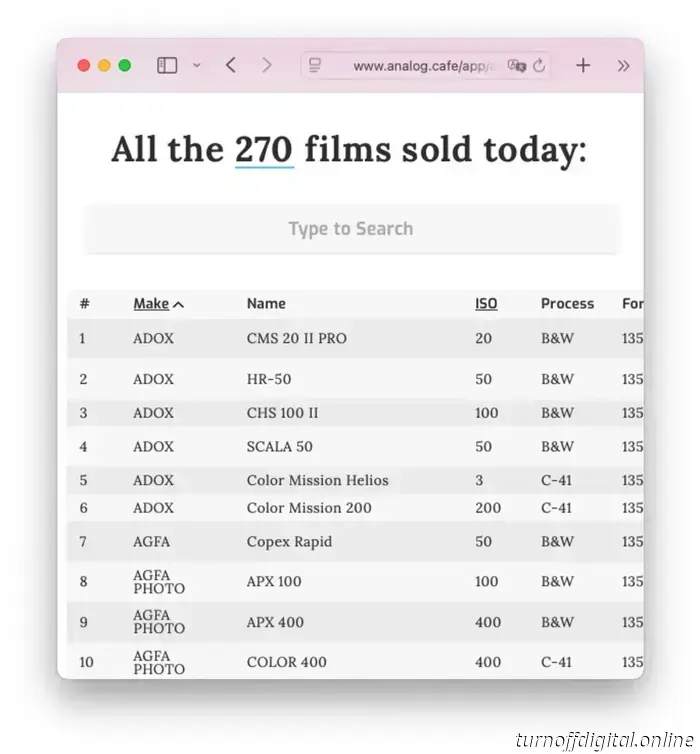This screenshot has width=700, height=754.
Task: Maximize the window with the green button
Action: [x=125, y=65]
